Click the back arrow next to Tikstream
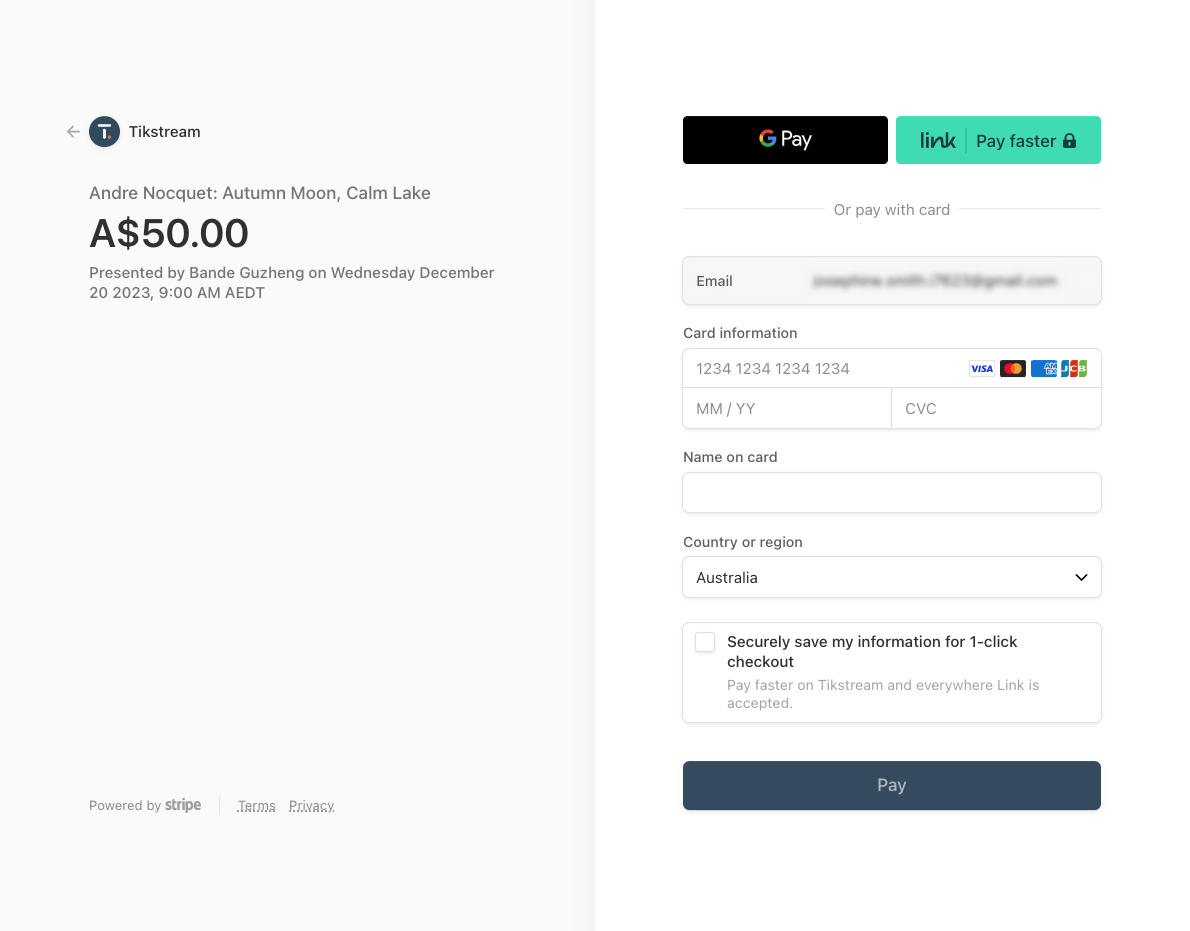Image resolution: width=1190 pixels, height=931 pixels. point(73,132)
